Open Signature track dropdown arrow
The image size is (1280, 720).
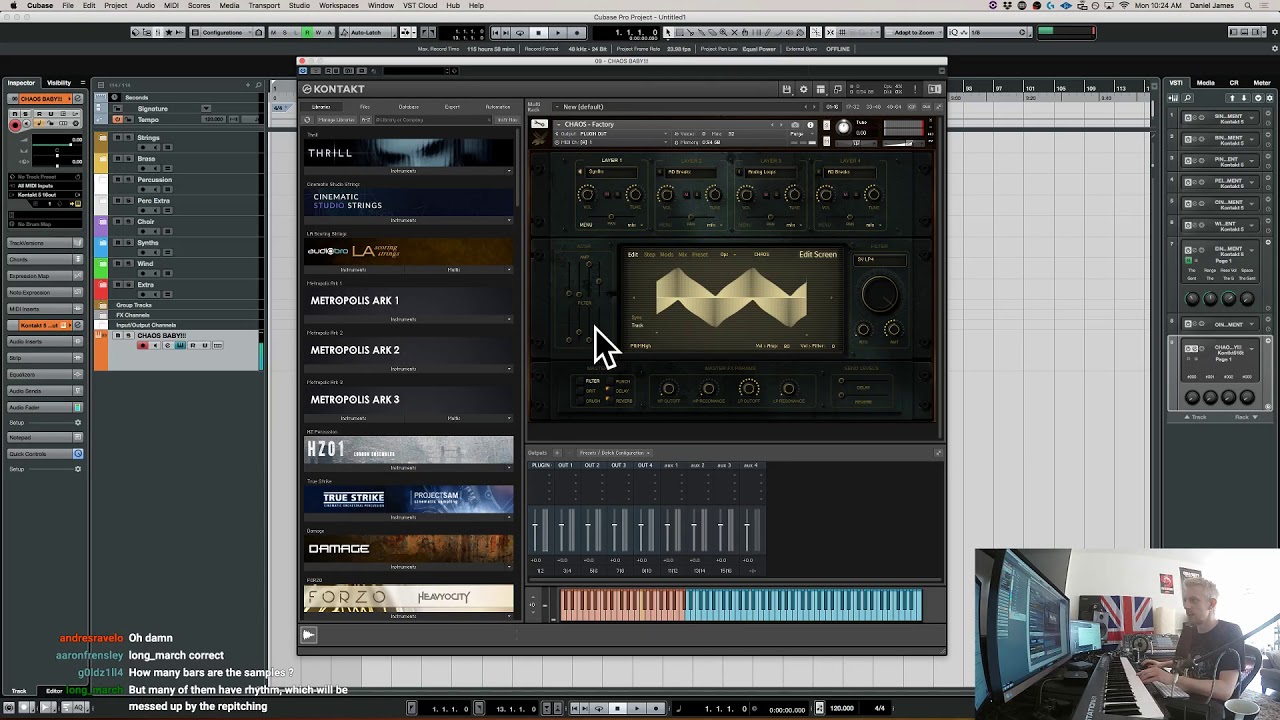tap(206, 108)
